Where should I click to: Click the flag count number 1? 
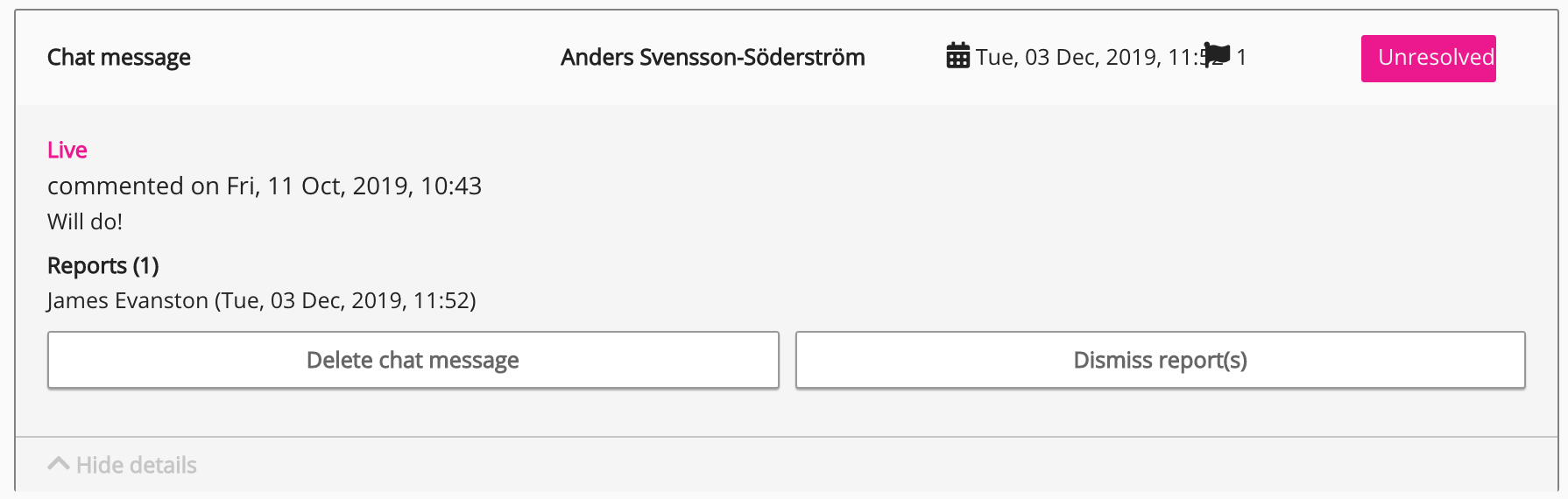(1241, 58)
